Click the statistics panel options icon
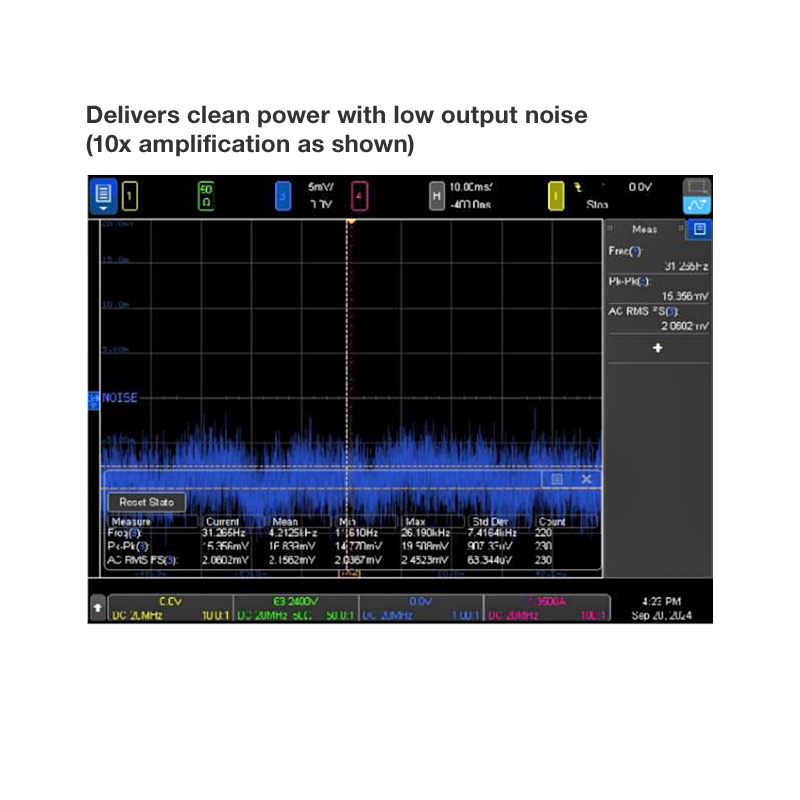The width and height of the screenshot is (800, 800). 557,479
